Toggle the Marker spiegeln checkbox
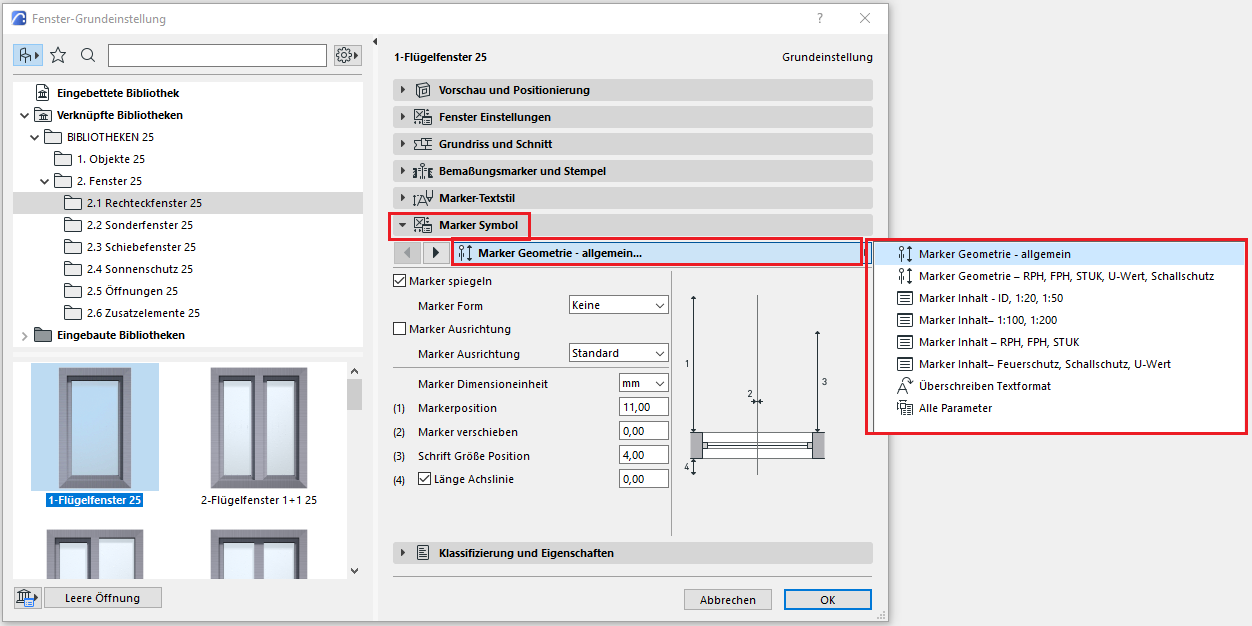1252x626 pixels. click(401, 281)
